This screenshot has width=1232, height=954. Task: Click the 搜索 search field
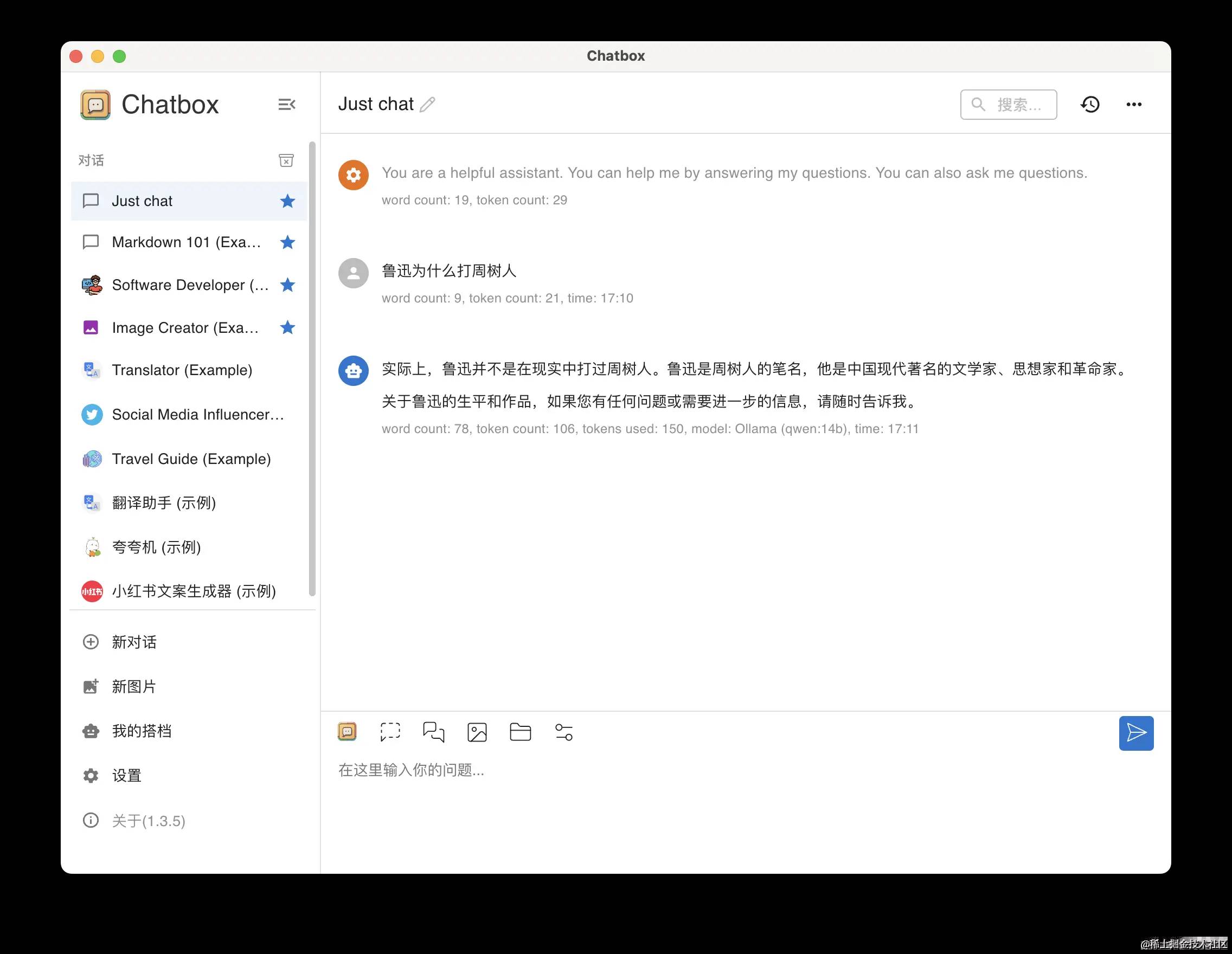(x=1008, y=104)
